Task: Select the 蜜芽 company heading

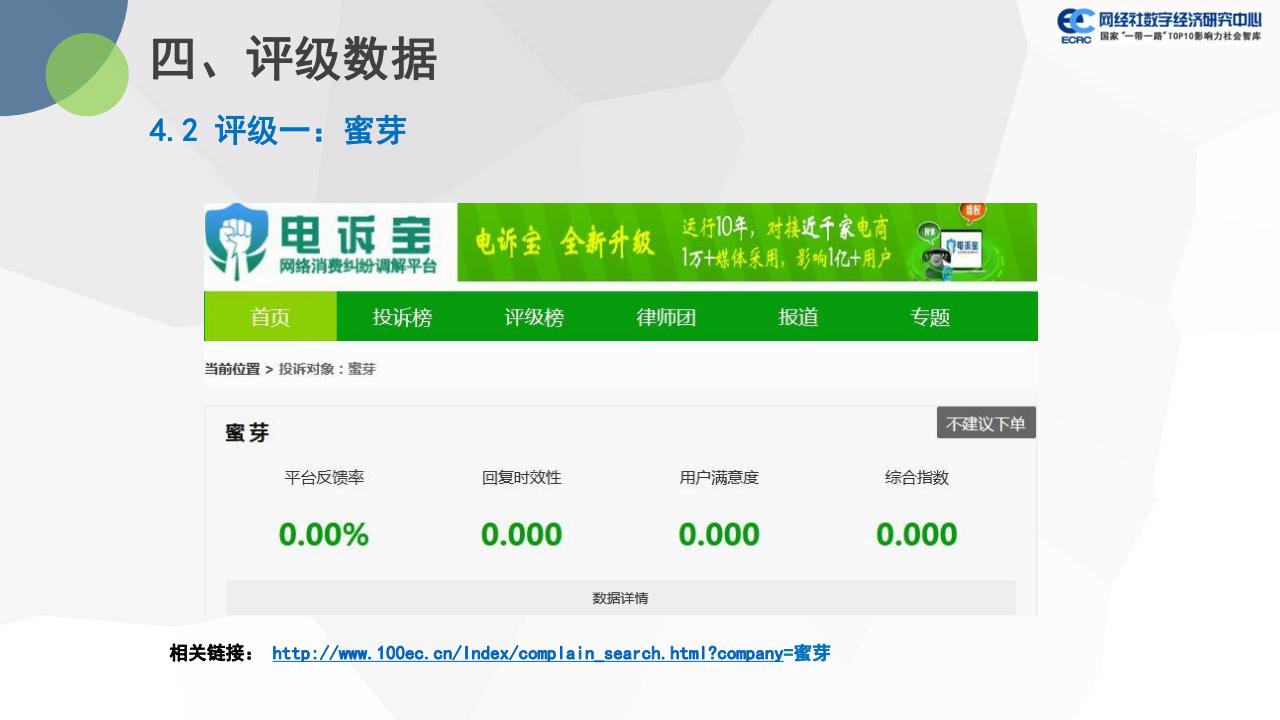Action: 247,433
